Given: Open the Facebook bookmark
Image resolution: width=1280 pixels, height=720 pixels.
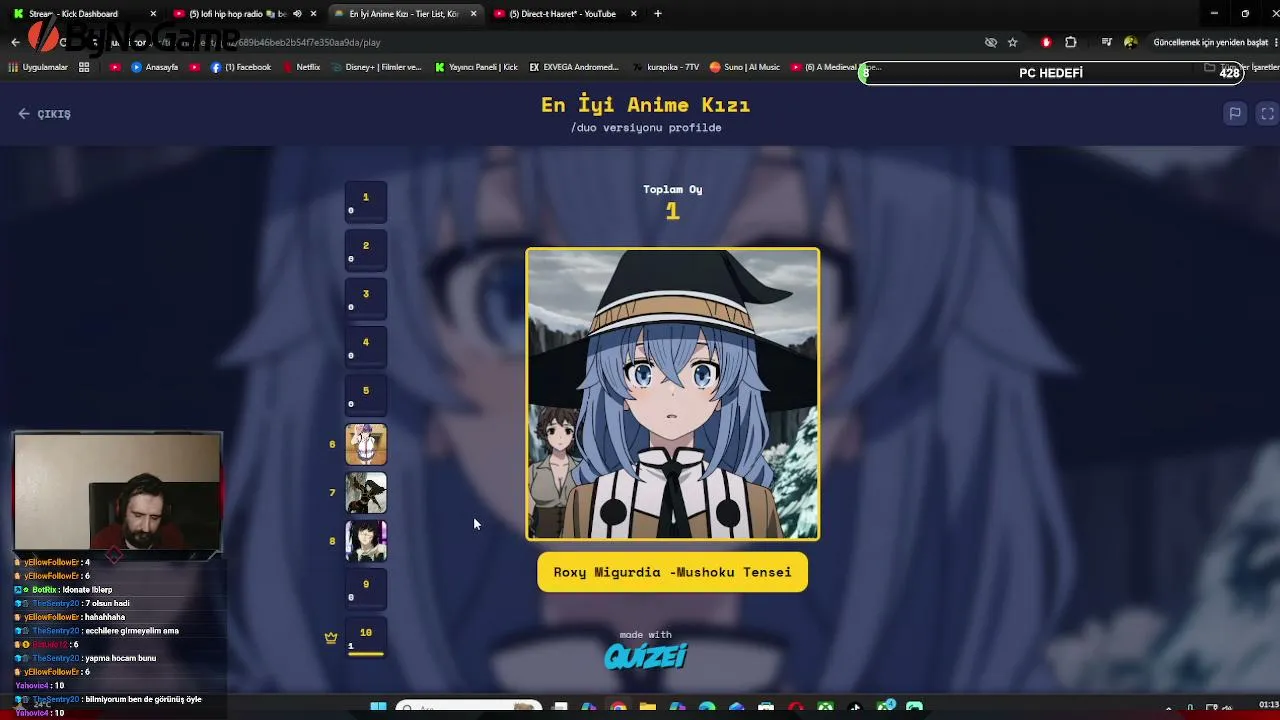Looking at the screenshot, I should pos(241,67).
